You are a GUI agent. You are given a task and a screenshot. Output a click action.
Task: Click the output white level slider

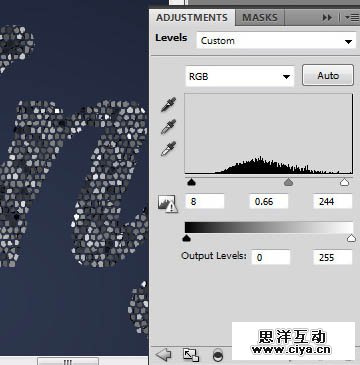click(351, 238)
